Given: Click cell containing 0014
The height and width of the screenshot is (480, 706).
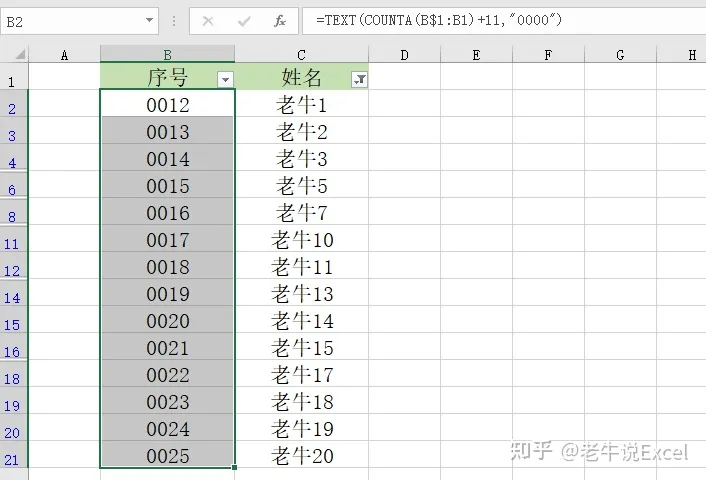Looking at the screenshot, I should [167, 158].
